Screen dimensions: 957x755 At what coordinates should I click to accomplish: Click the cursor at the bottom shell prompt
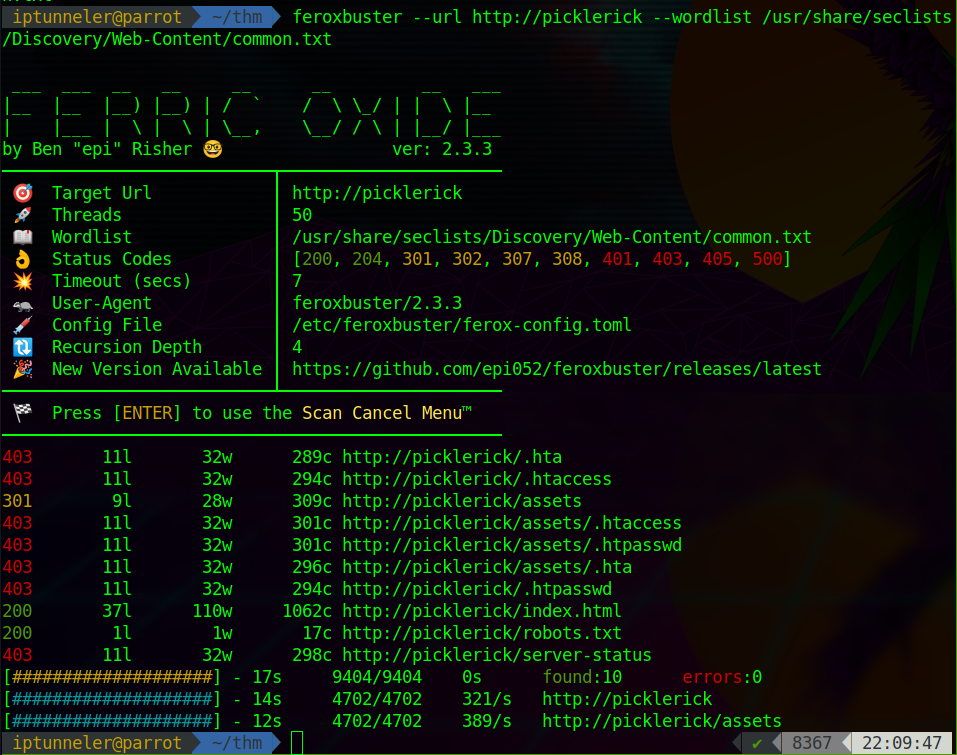(x=297, y=743)
